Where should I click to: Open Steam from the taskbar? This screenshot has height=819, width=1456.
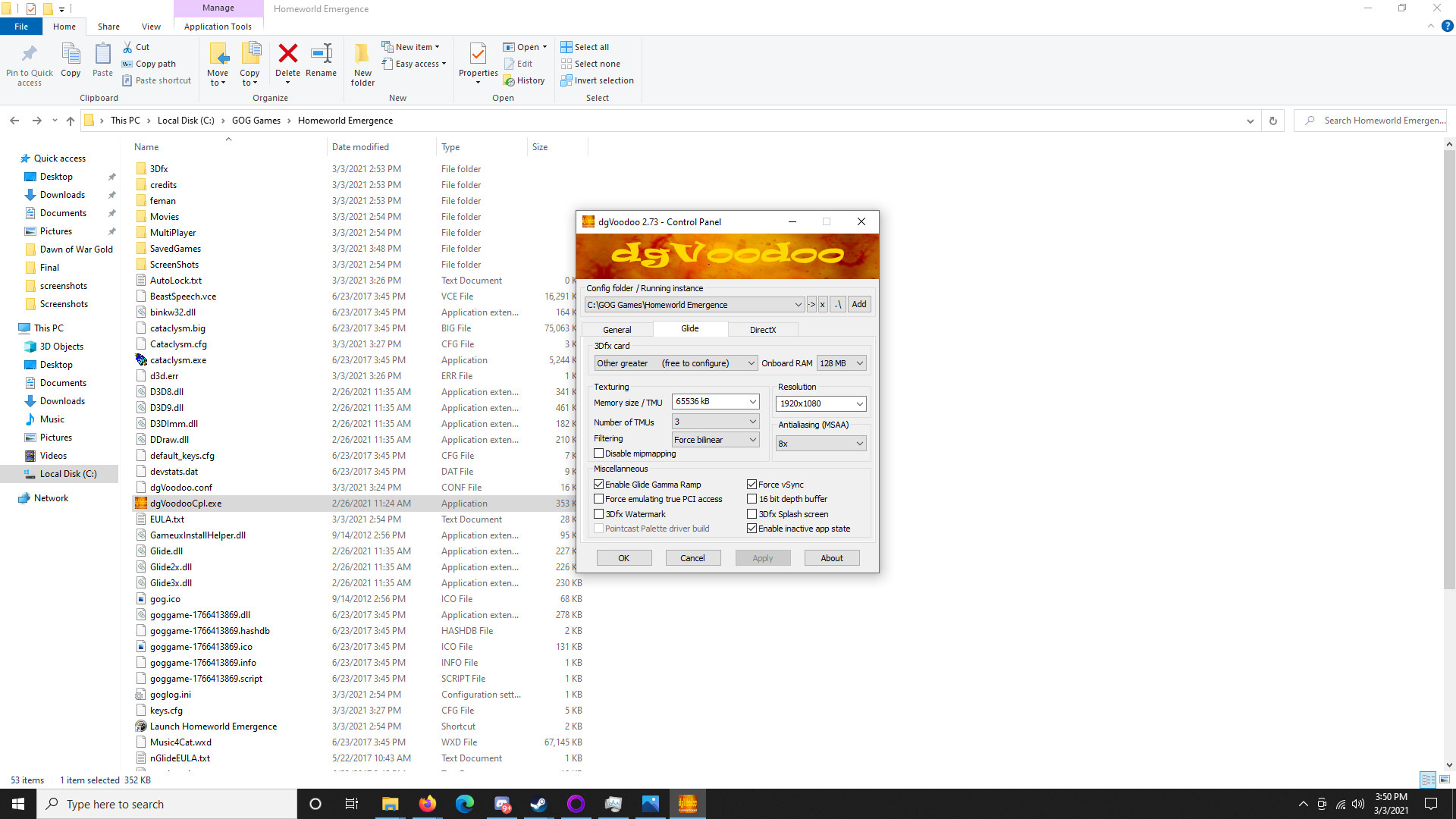(538, 804)
